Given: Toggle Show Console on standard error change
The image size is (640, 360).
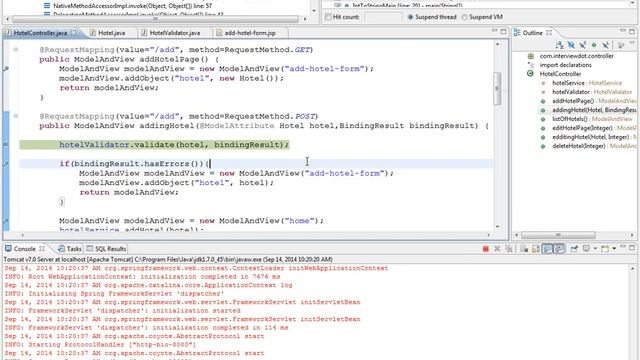Looking at the screenshot, I should click(559, 249).
